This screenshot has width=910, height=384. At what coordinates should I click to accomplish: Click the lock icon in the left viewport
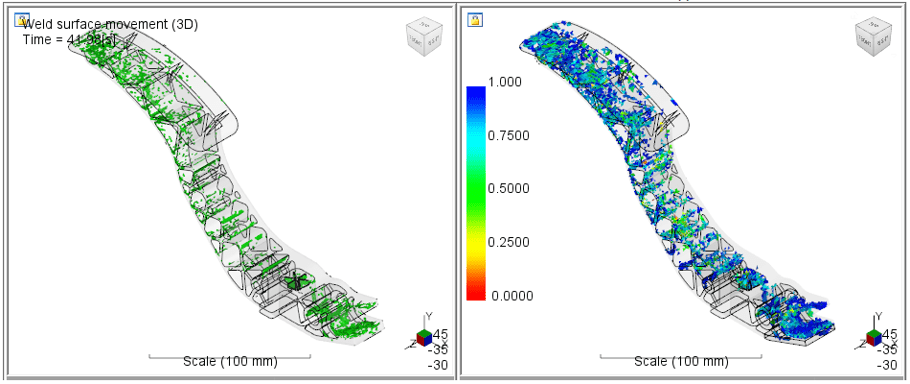click(x=21, y=21)
